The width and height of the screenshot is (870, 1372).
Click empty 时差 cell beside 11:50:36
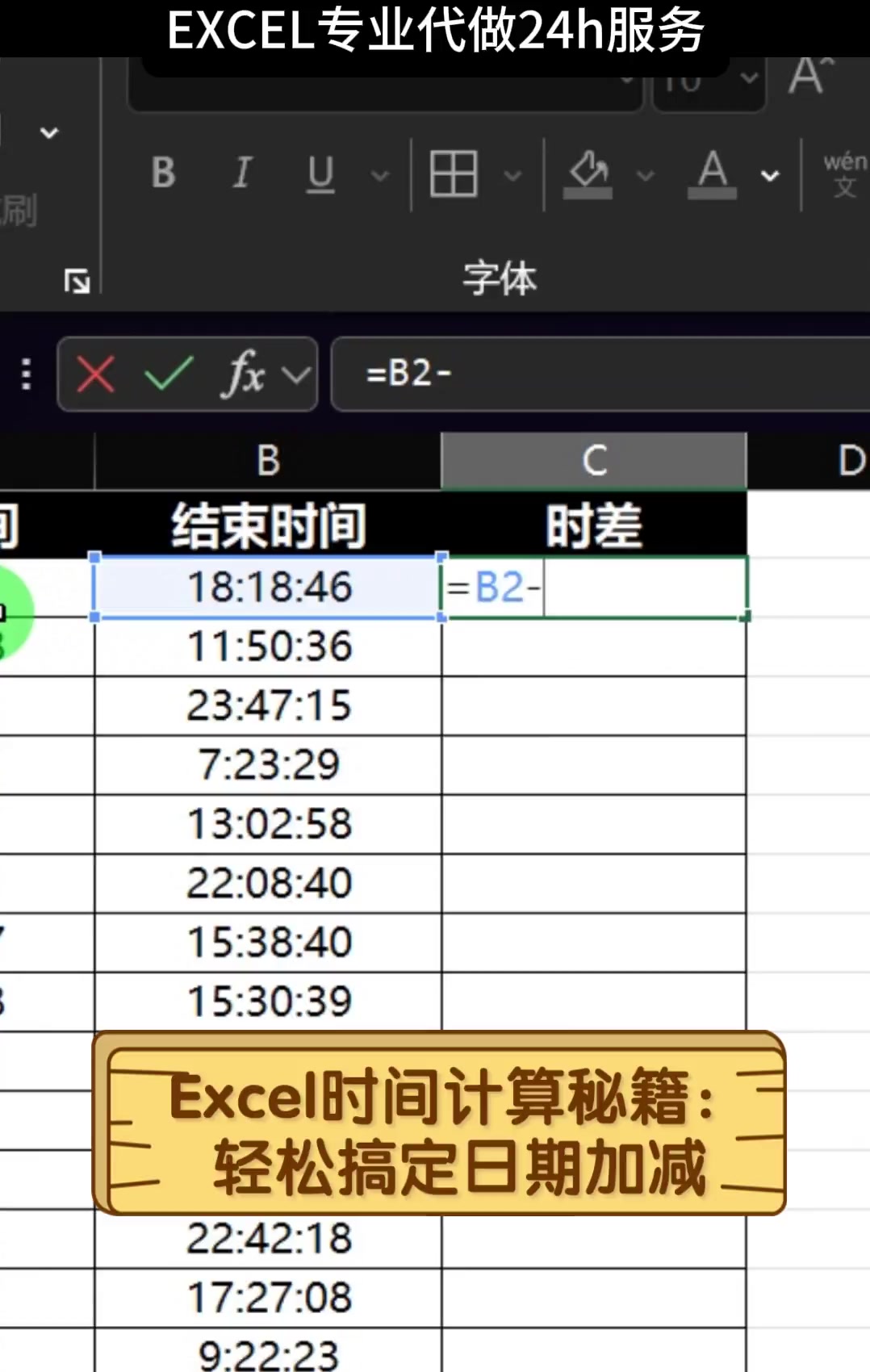(594, 646)
